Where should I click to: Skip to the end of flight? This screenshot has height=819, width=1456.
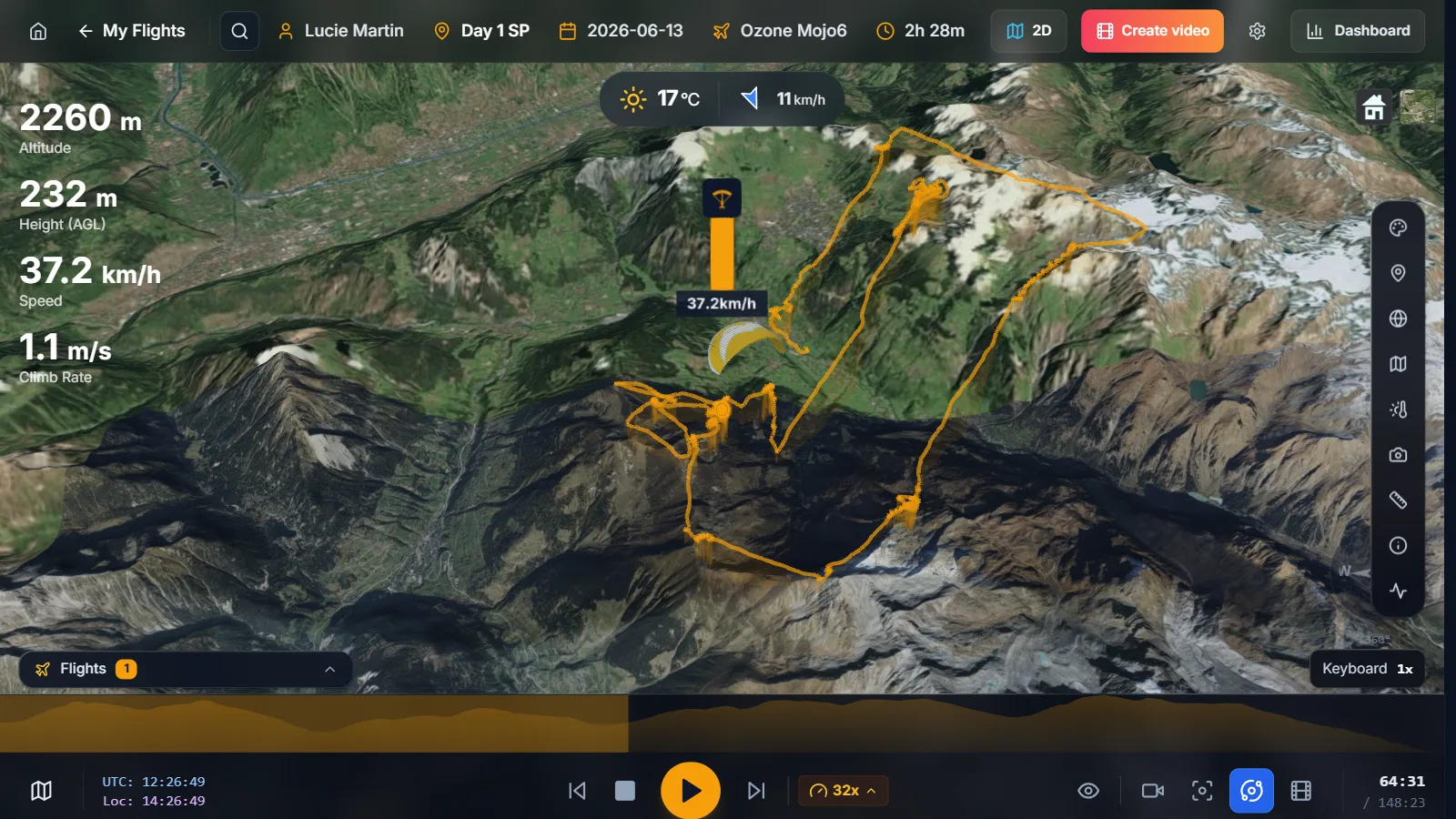pyautogui.click(x=756, y=791)
